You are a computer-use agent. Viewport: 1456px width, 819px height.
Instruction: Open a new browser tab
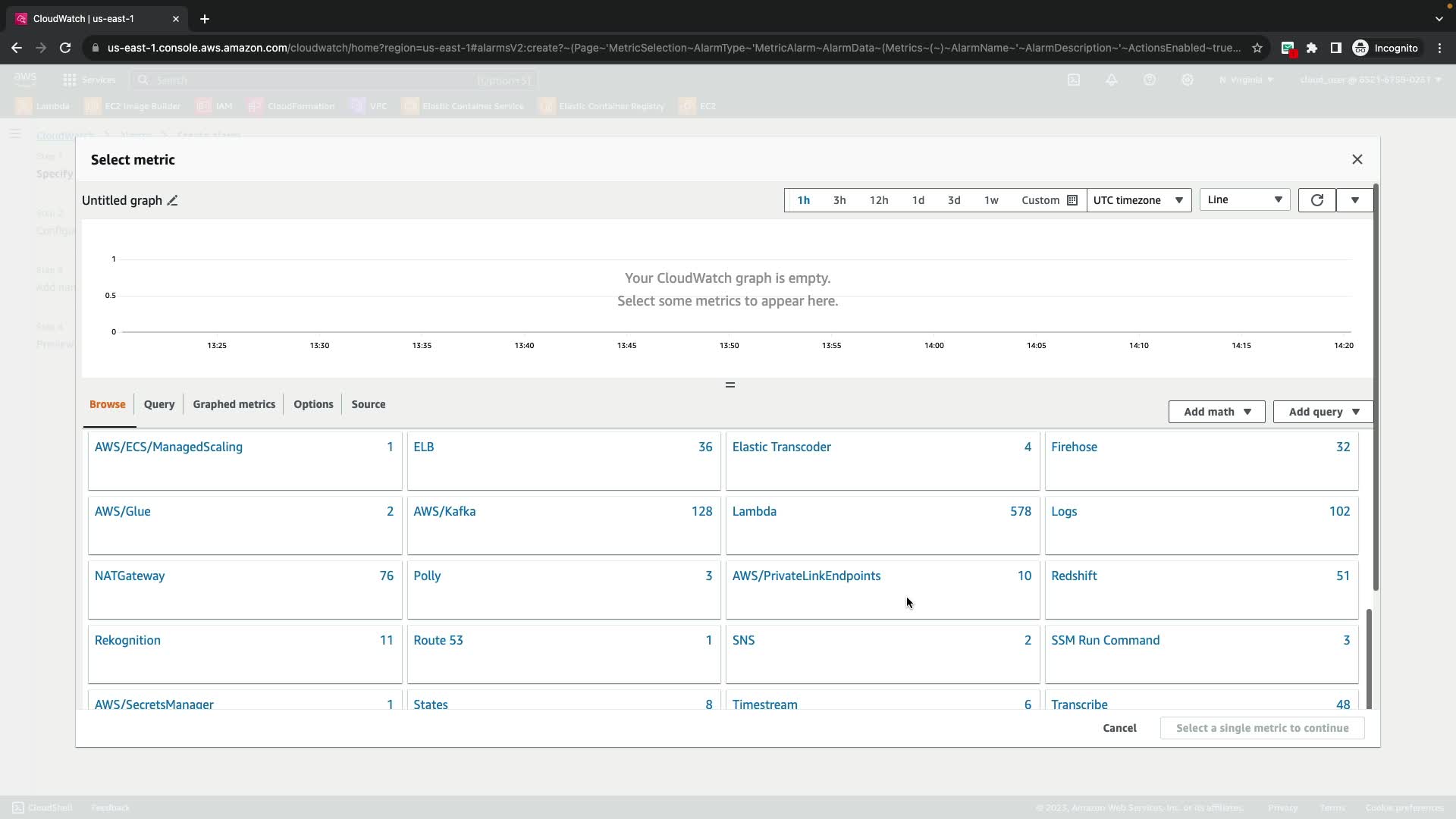click(x=205, y=19)
